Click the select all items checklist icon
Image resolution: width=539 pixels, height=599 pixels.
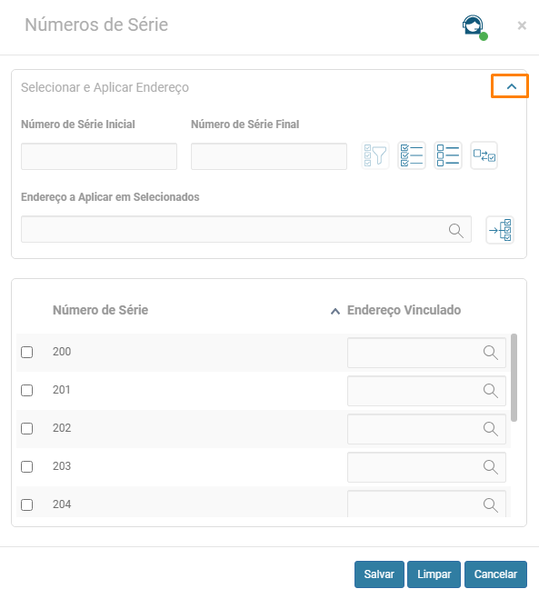[x=411, y=155]
